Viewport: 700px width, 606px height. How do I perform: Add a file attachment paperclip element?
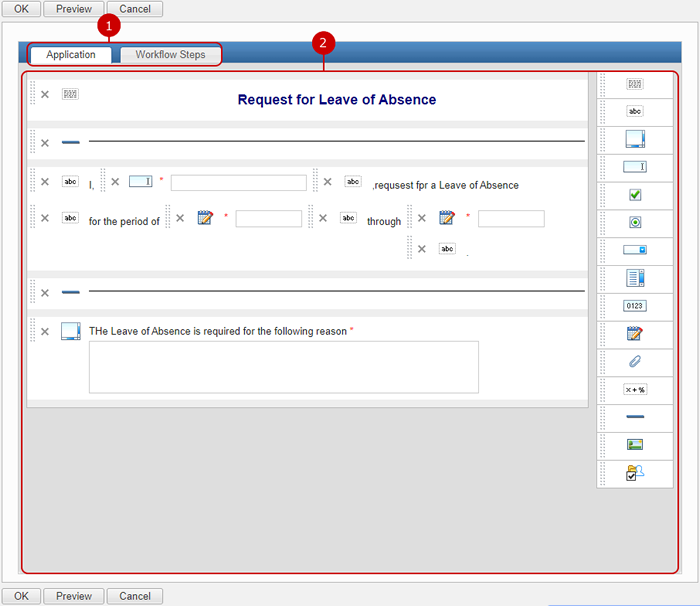pos(635,361)
